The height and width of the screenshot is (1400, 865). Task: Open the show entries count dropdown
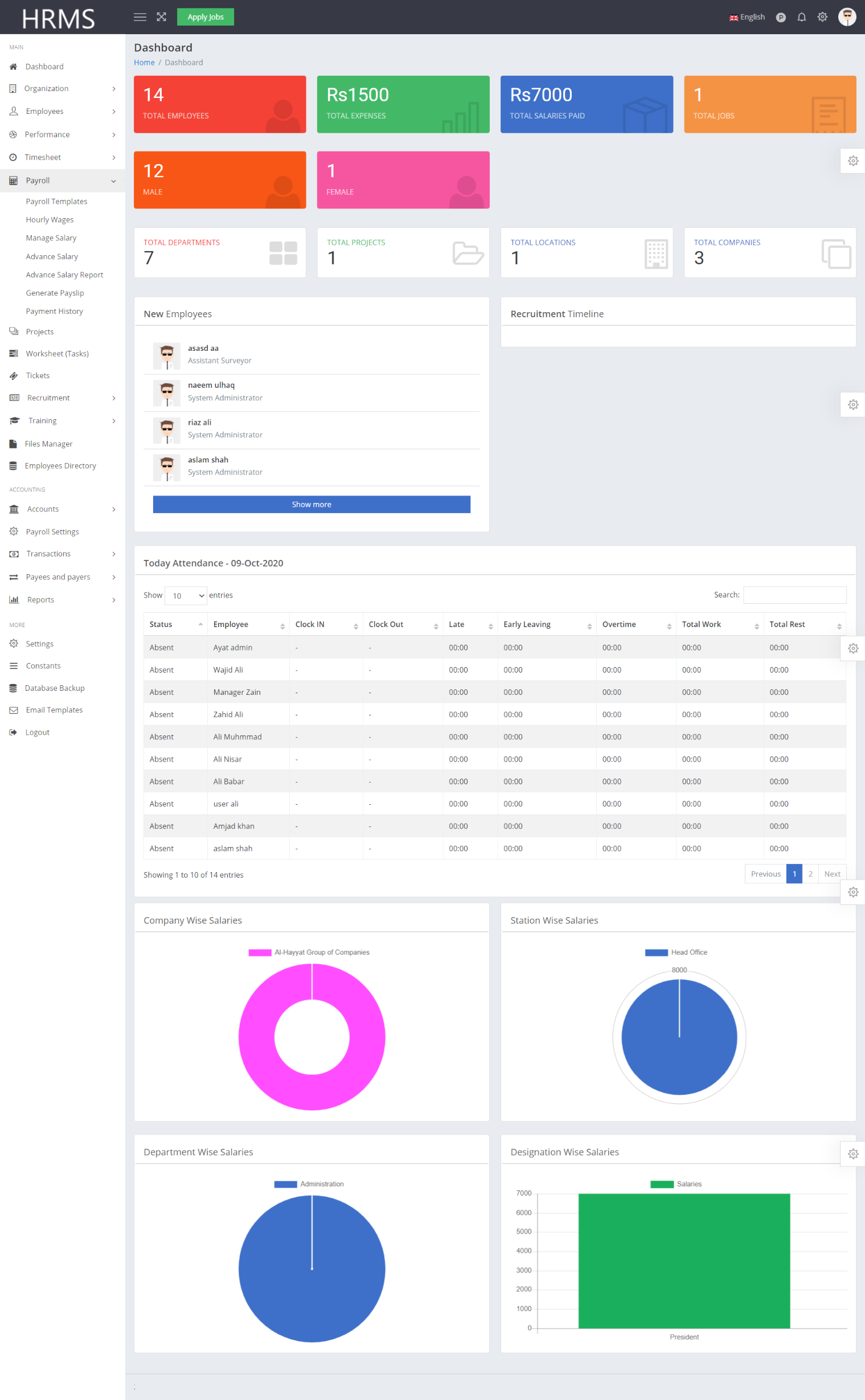tap(186, 596)
